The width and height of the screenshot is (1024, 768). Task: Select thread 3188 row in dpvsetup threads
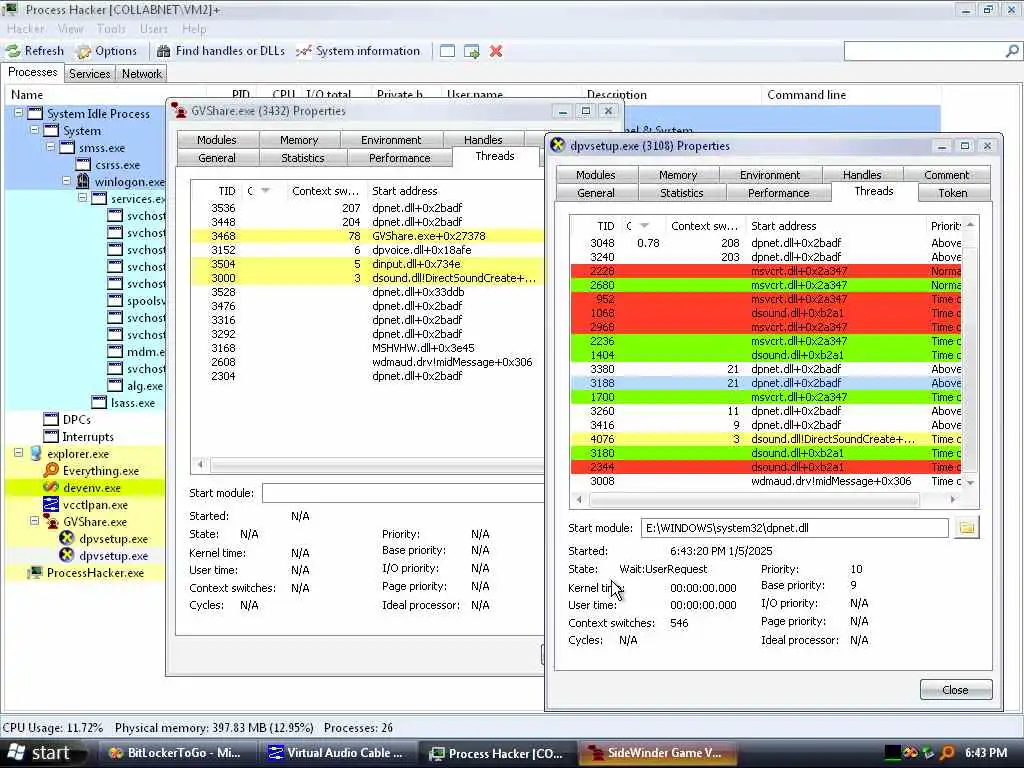(x=766, y=383)
